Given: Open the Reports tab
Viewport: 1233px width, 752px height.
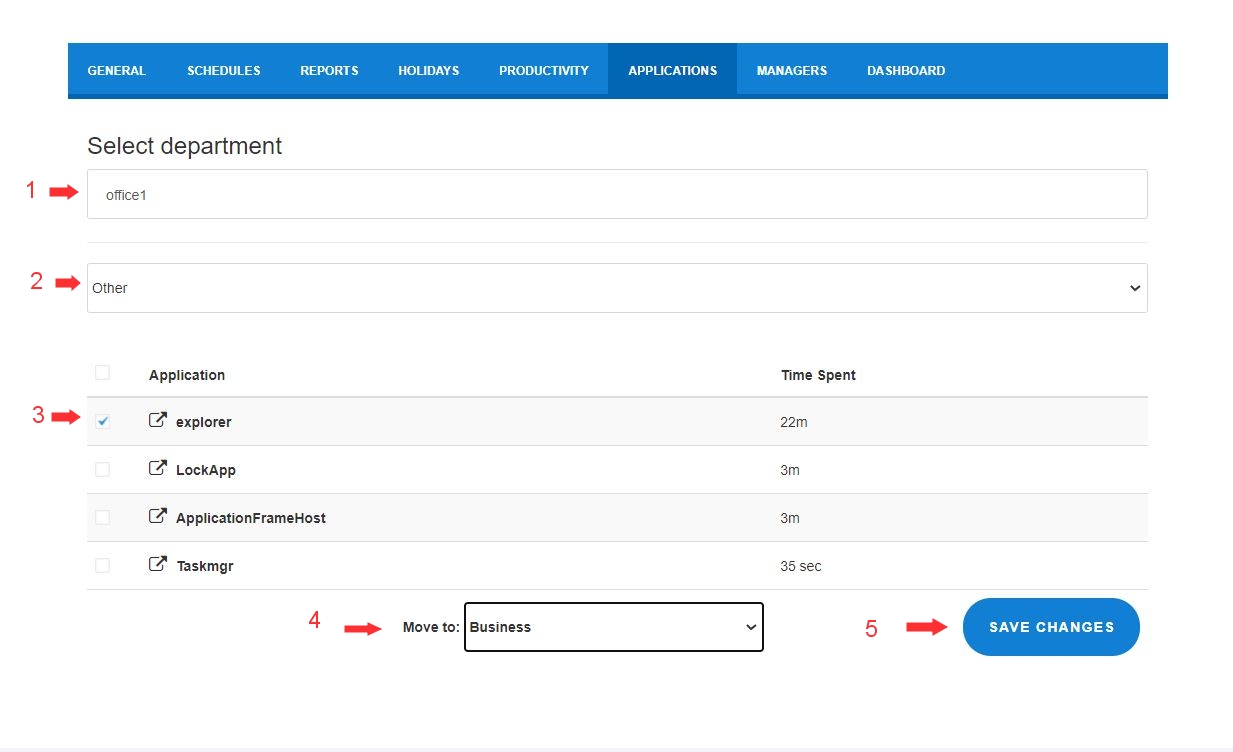Looking at the screenshot, I should coord(329,70).
